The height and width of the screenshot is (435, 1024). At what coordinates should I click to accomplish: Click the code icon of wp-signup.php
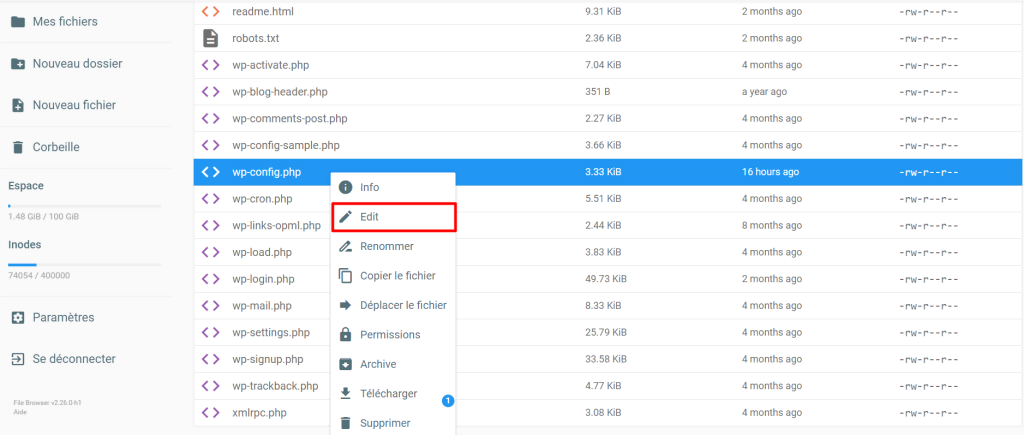210,359
